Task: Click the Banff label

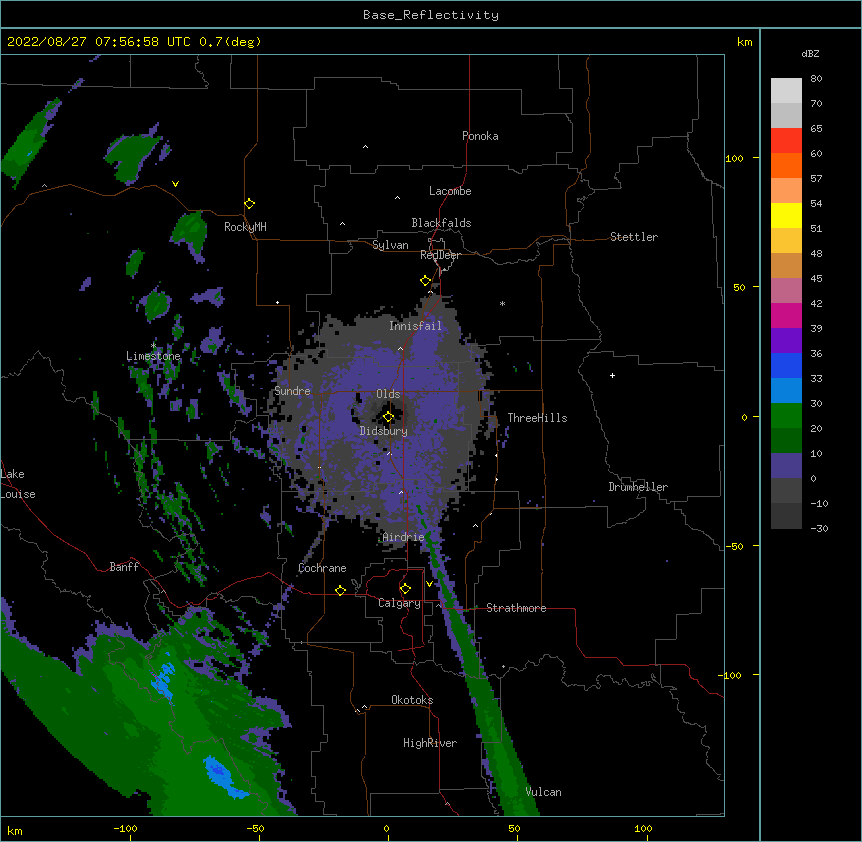Action: [x=124, y=567]
